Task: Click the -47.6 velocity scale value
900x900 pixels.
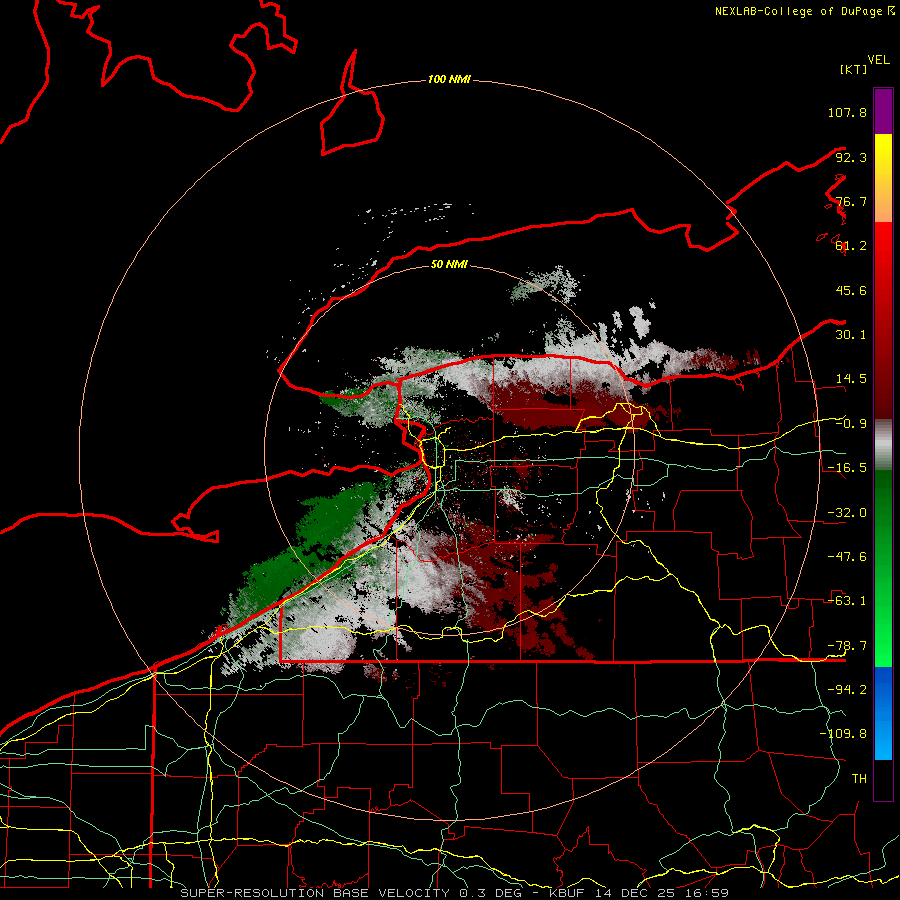Action: click(847, 557)
